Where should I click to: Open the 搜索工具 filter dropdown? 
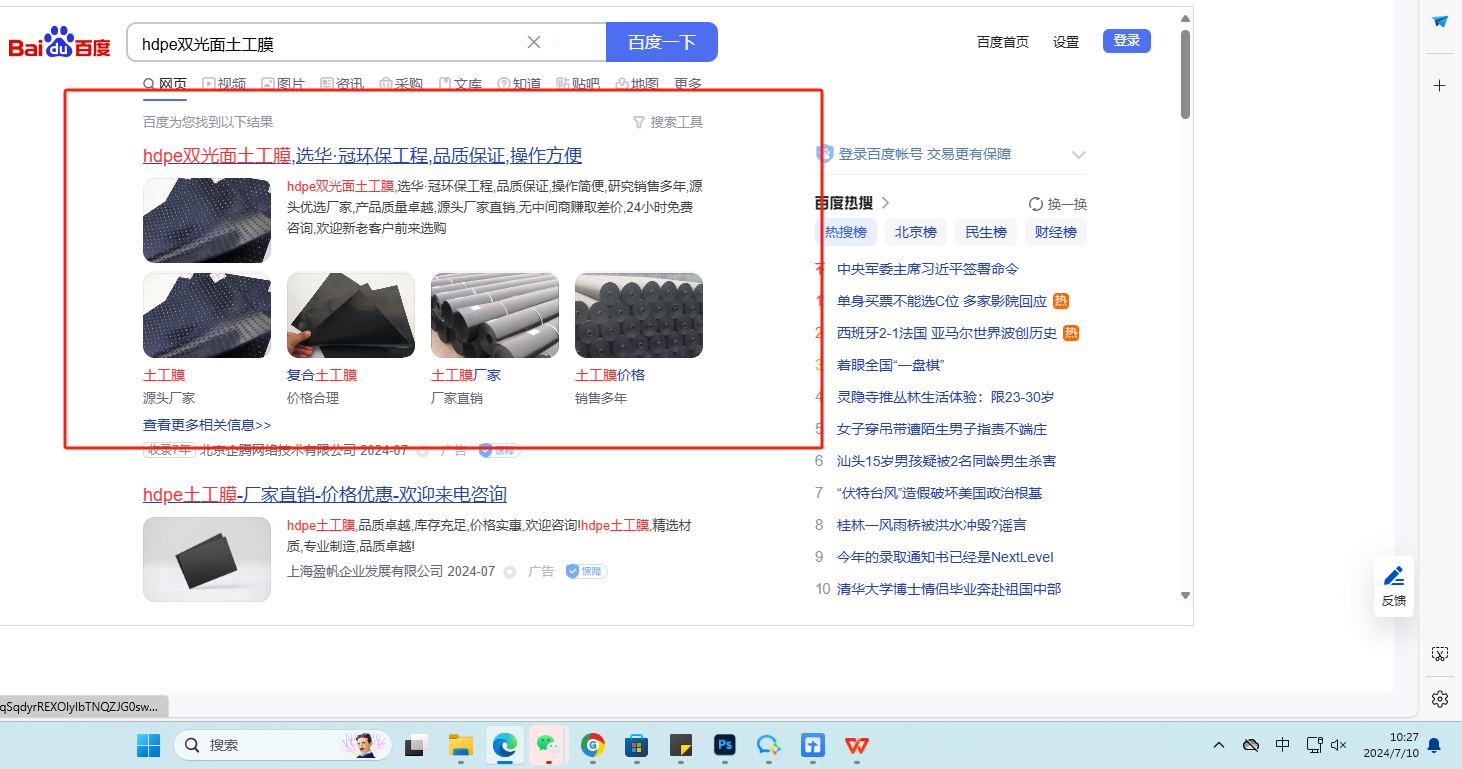tap(668, 122)
